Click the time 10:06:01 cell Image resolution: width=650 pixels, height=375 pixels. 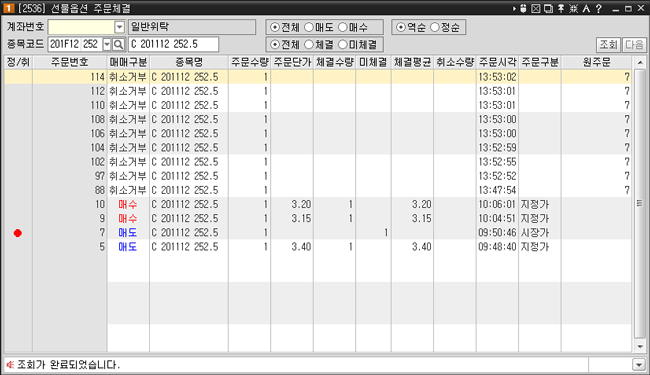pyautogui.click(x=497, y=204)
